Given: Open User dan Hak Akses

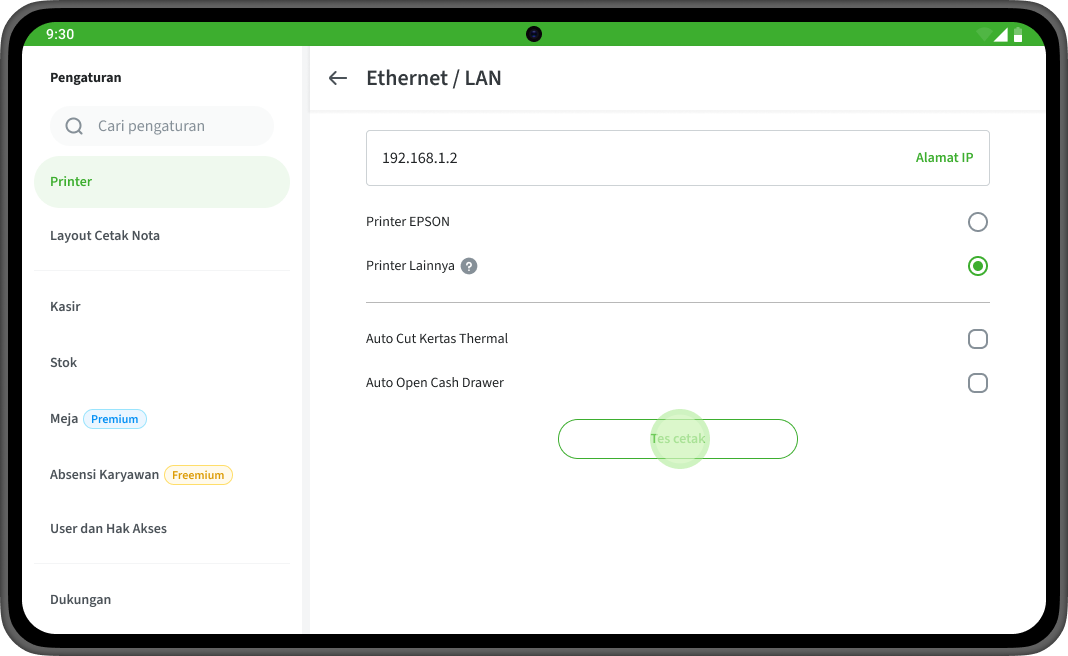Looking at the screenshot, I should [108, 529].
